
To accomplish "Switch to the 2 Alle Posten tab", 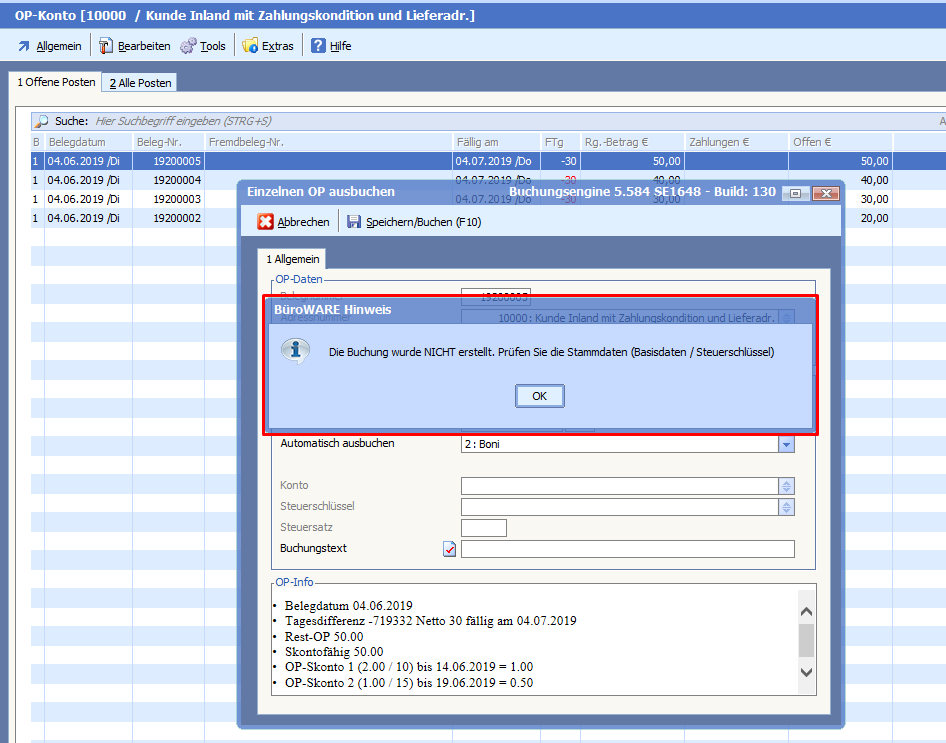I will 141,83.
